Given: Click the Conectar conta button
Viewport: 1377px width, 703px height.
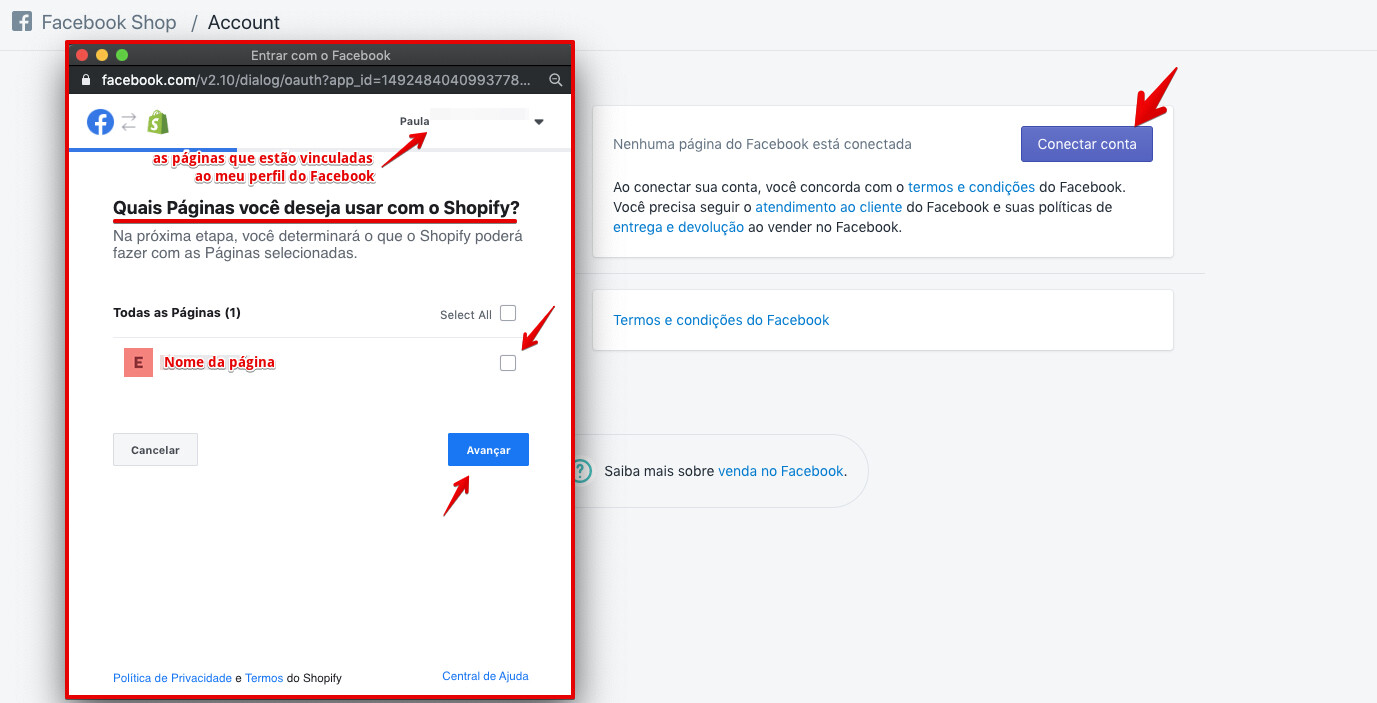Looking at the screenshot, I should (x=1087, y=144).
